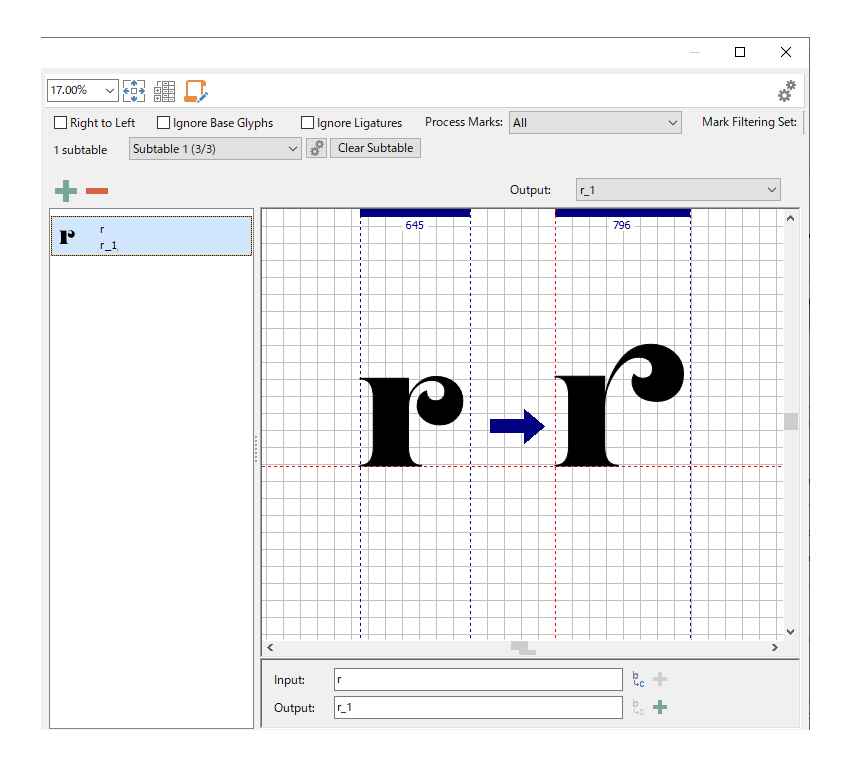Expand the Process Marks dropdown
The width and height of the screenshot is (850, 770).
coord(595,123)
